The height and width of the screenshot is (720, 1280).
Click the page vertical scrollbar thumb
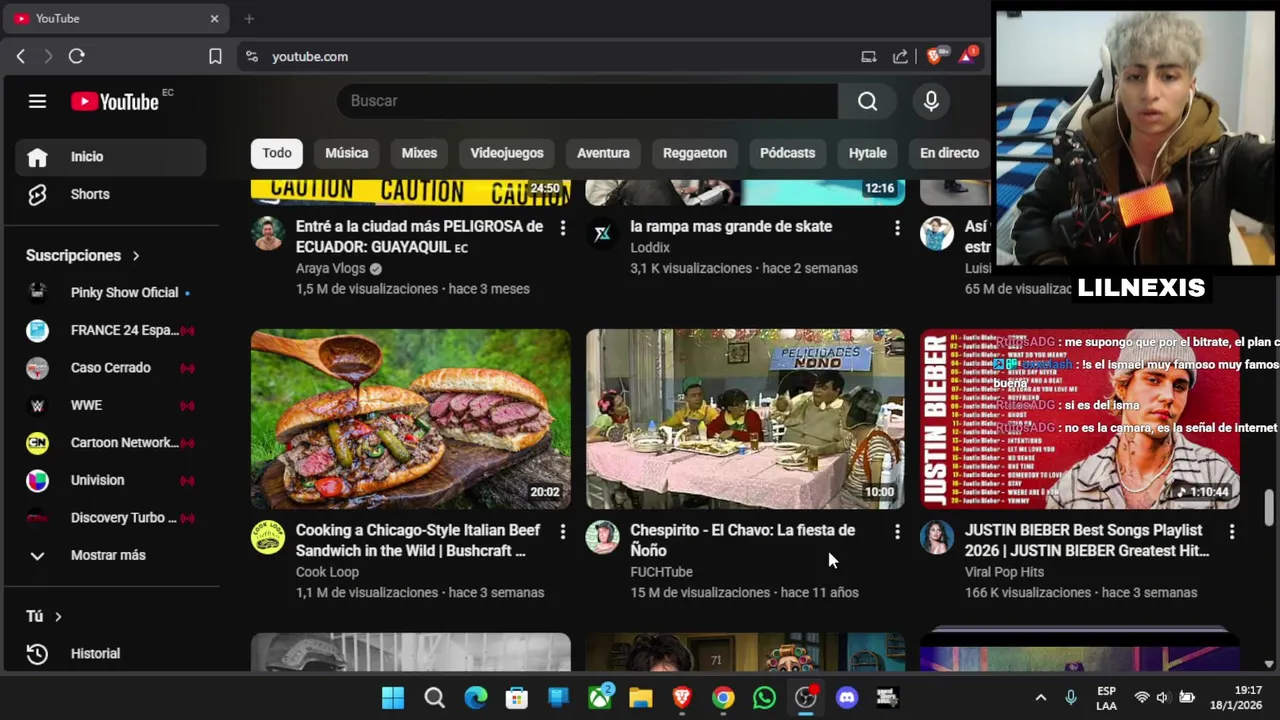(1269, 507)
